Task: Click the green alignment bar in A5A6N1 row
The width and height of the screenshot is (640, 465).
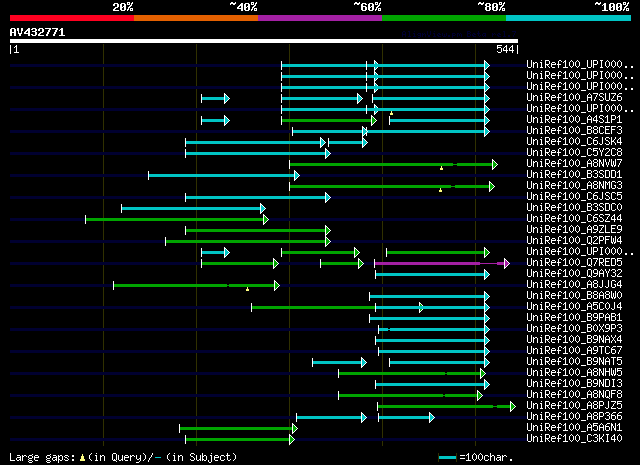Action: click(236, 429)
